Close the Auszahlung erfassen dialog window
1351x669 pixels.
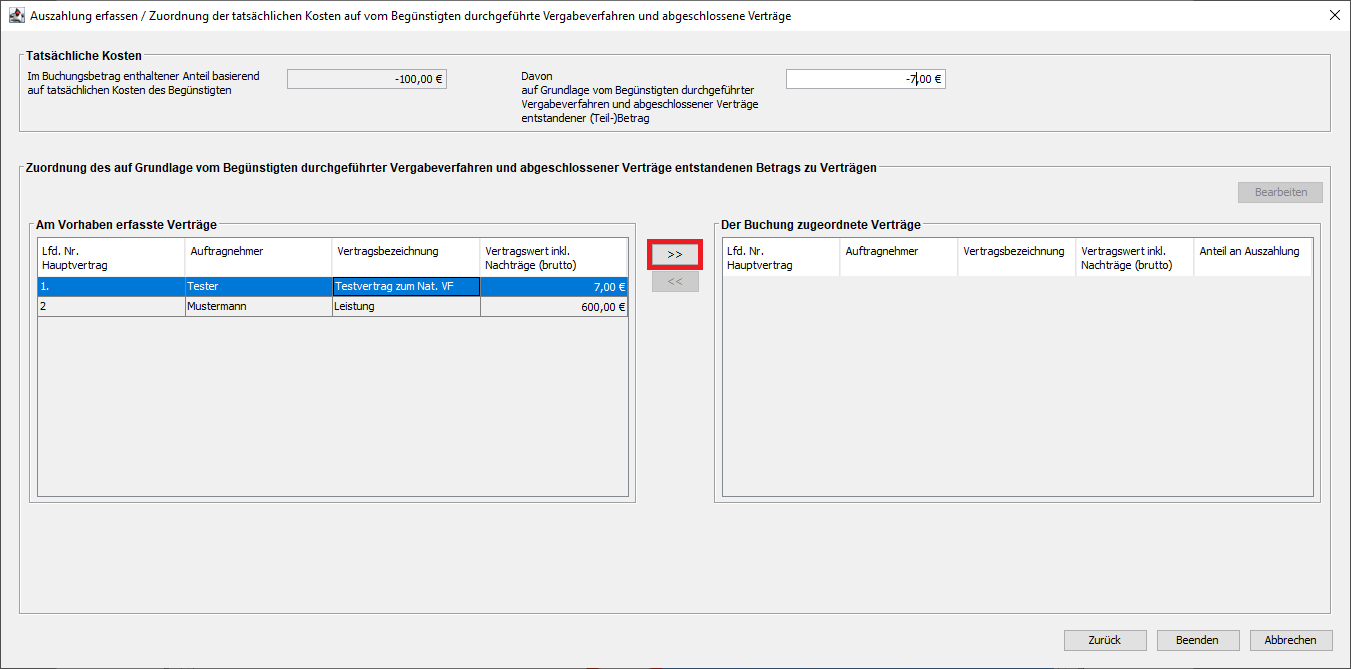pyautogui.click(x=1334, y=15)
